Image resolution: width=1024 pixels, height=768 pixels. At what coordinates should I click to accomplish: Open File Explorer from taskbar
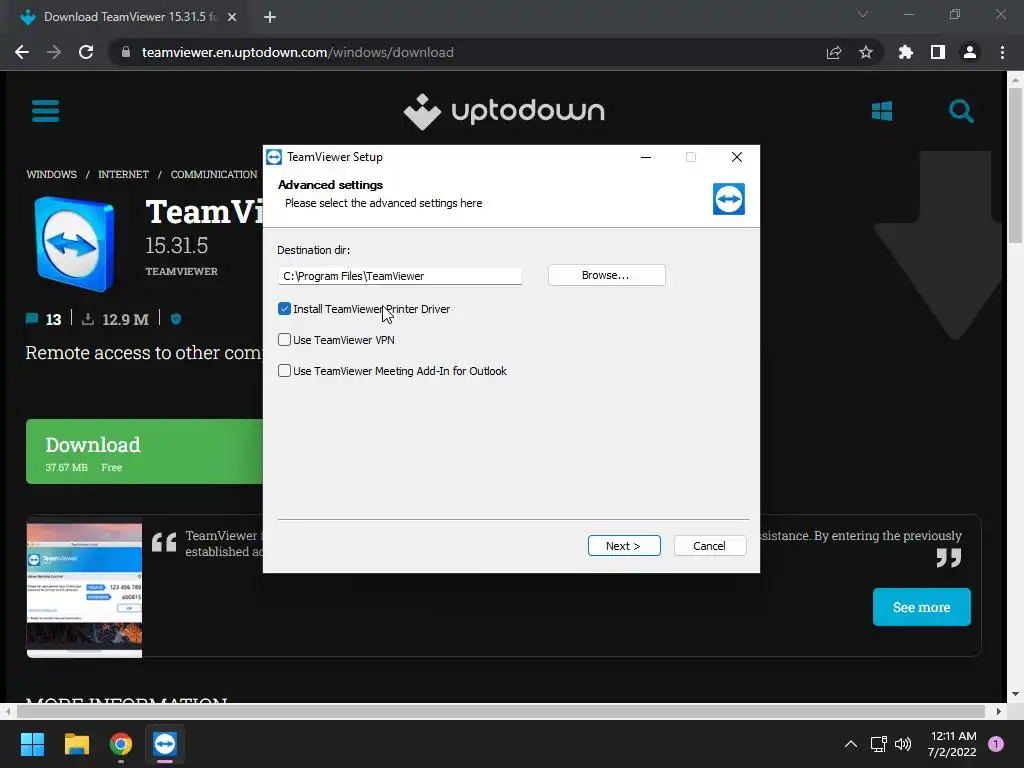(x=76, y=744)
